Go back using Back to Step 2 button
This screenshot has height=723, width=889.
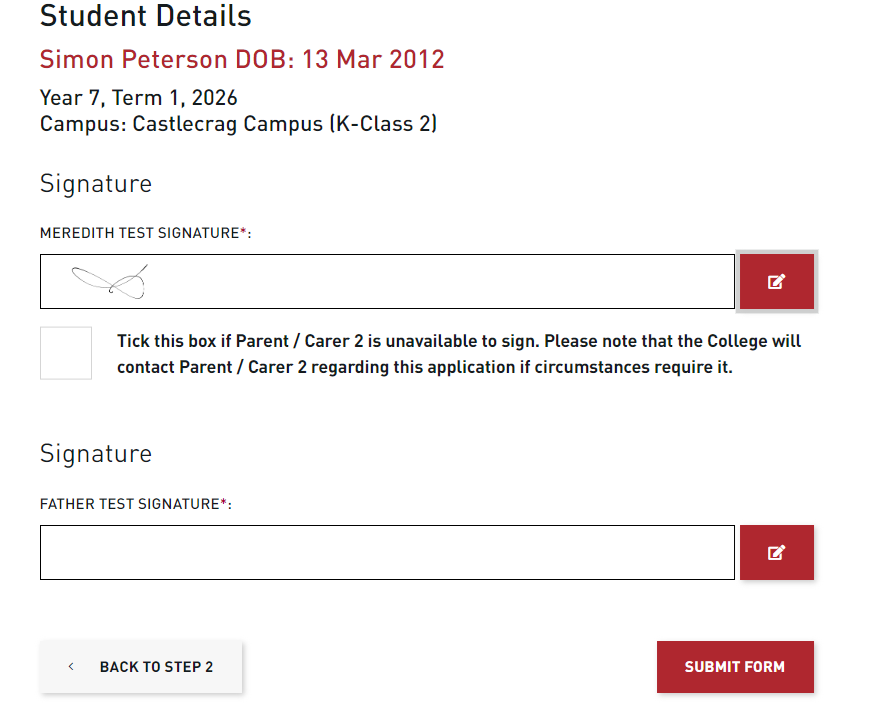[x=141, y=667]
